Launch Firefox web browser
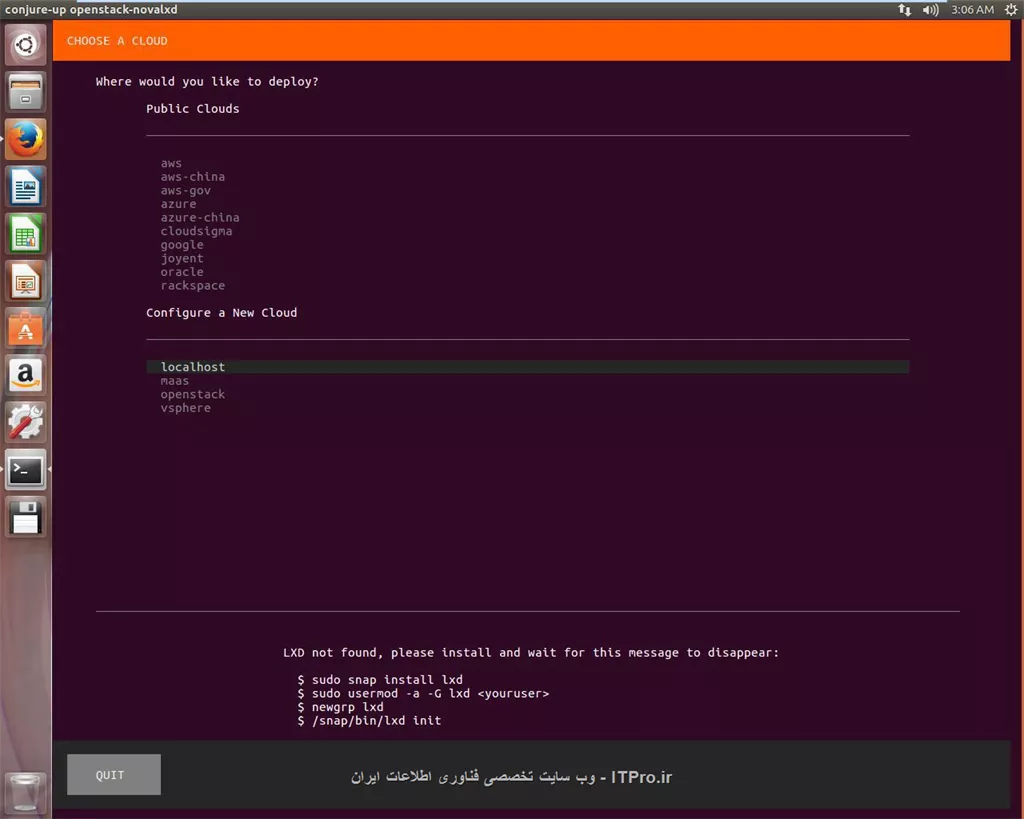 pos(25,139)
